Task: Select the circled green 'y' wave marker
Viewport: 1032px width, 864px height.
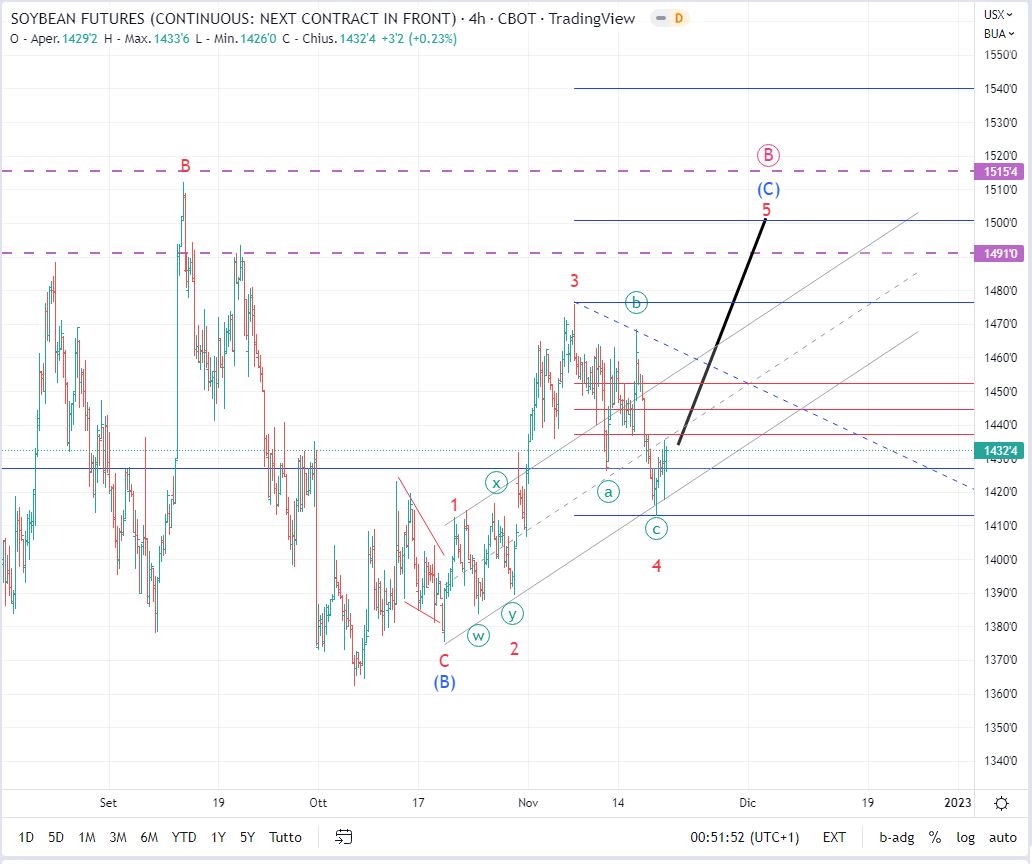Action: [x=512, y=614]
